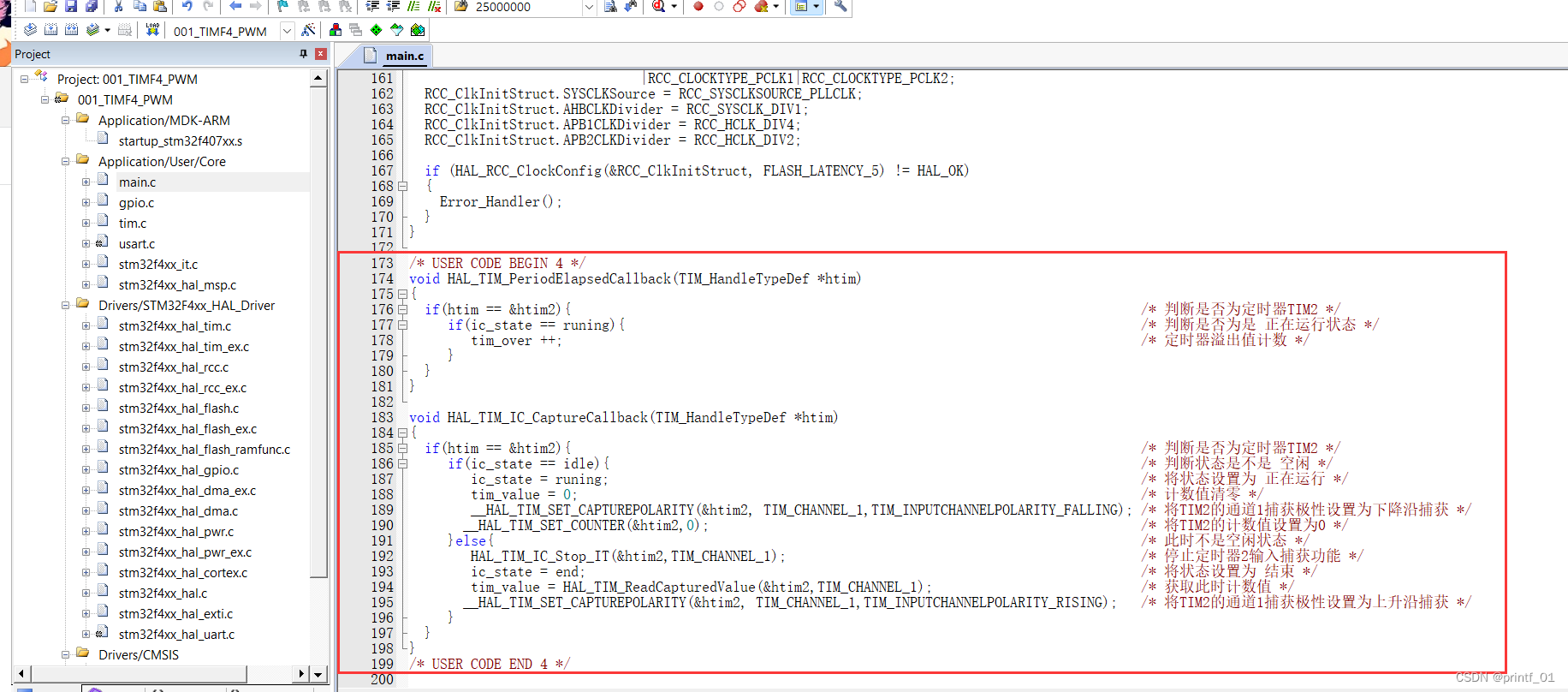Click the Find in Files icon
Screen dimensions: 1568x692
[x=460, y=6]
